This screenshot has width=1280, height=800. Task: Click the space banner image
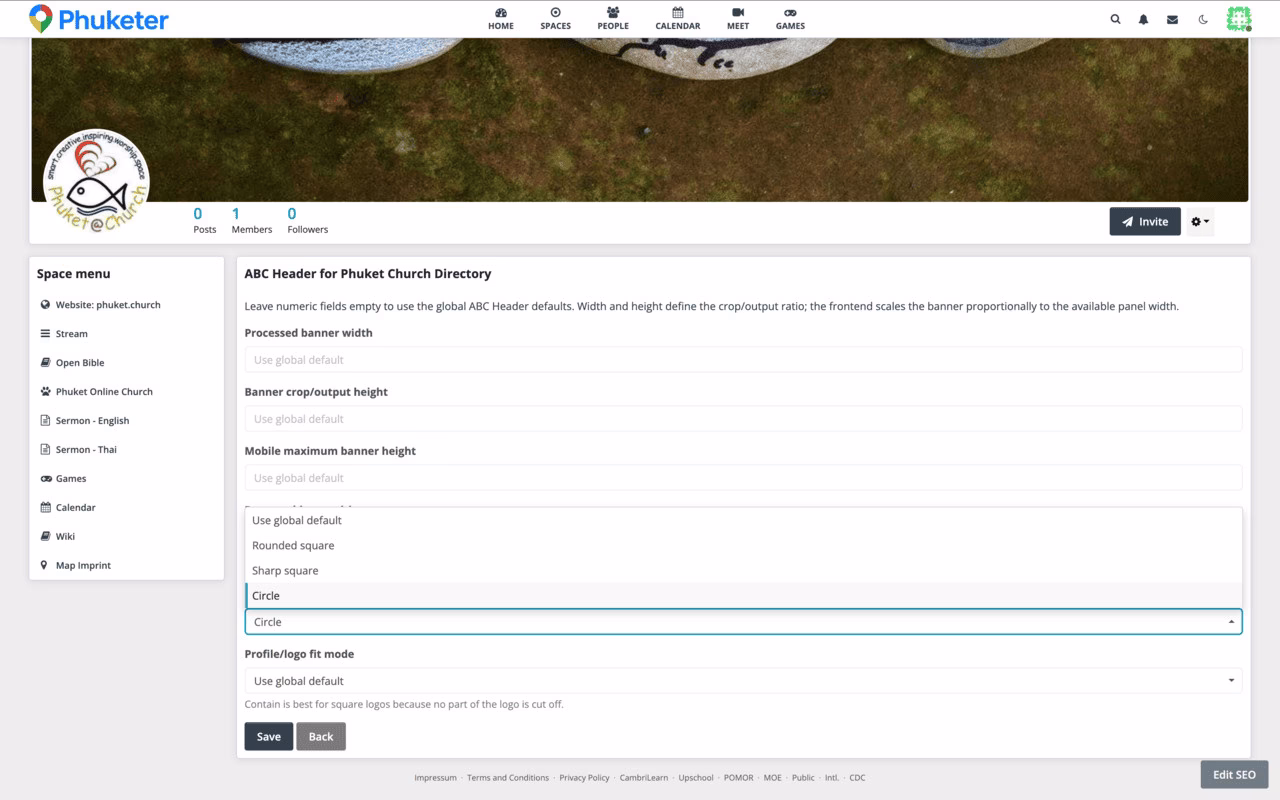[640, 120]
